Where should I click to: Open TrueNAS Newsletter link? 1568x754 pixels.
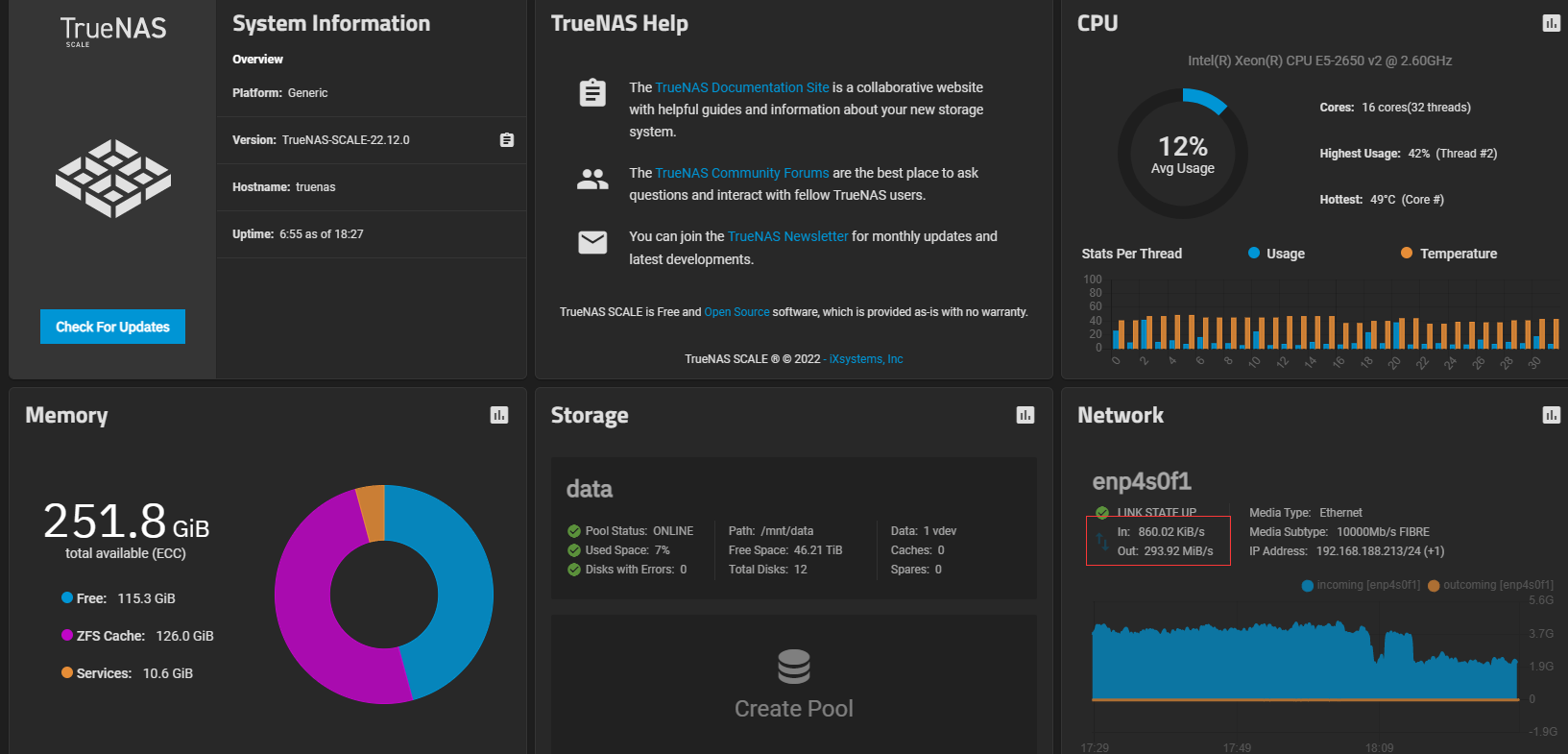click(x=788, y=236)
